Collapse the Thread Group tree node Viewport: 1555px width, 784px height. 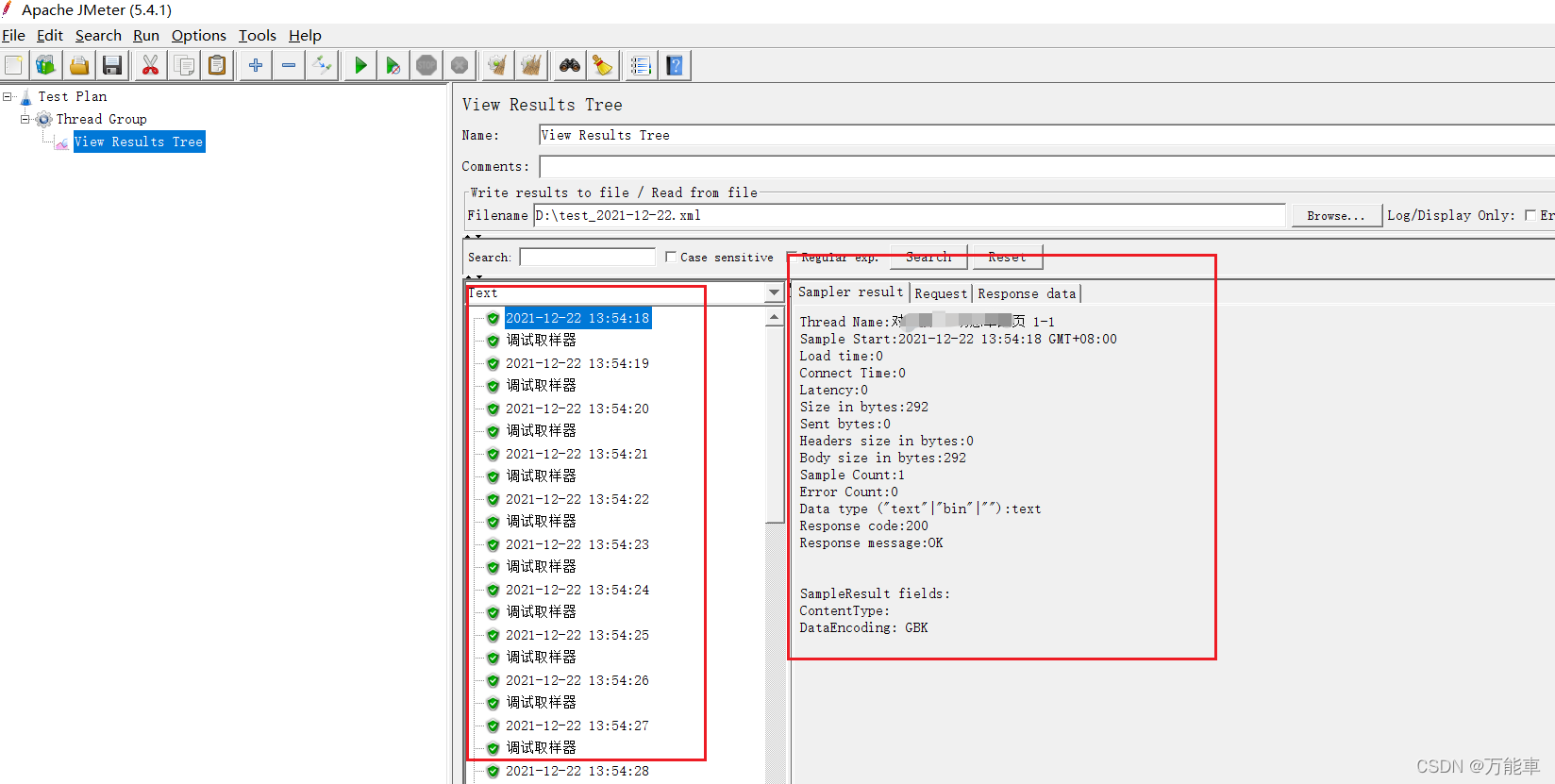point(25,119)
